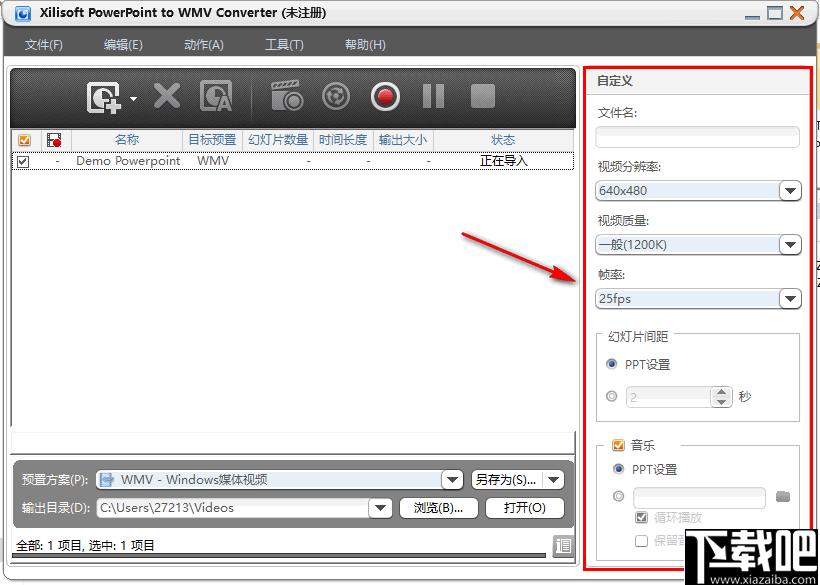Screen dimensions: 820x585
Task: Click the browse music folder icon
Action: [783, 497]
